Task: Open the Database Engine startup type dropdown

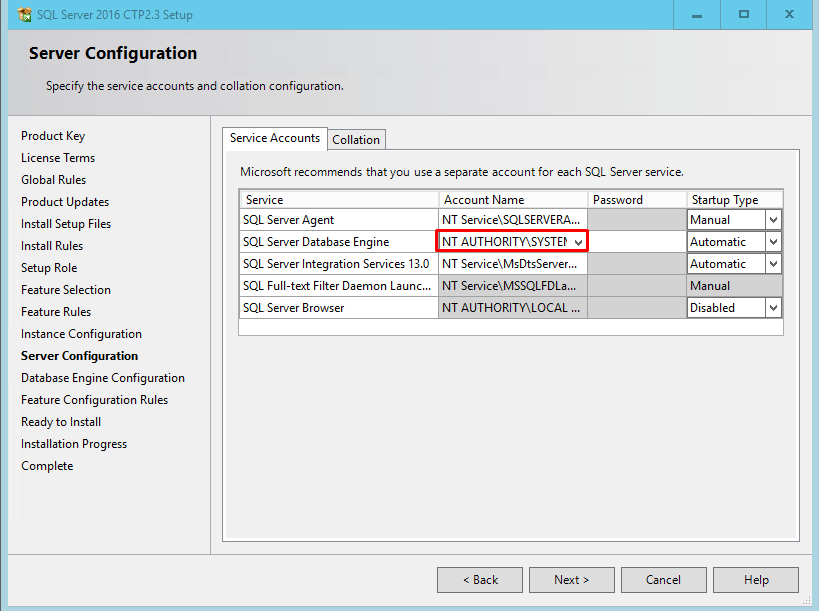Action: (x=774, y=242)
